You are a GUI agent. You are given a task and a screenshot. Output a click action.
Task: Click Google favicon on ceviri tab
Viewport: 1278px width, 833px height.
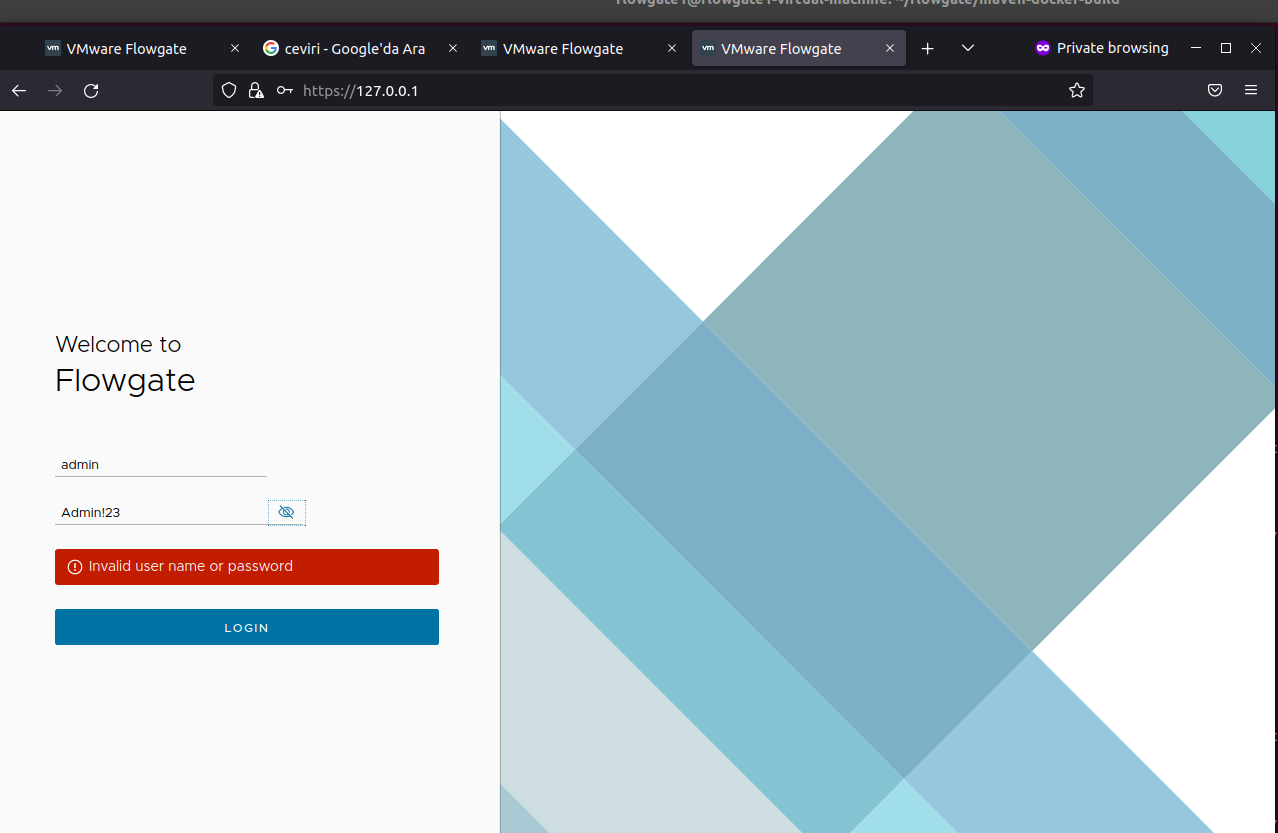tap(270, 48)
